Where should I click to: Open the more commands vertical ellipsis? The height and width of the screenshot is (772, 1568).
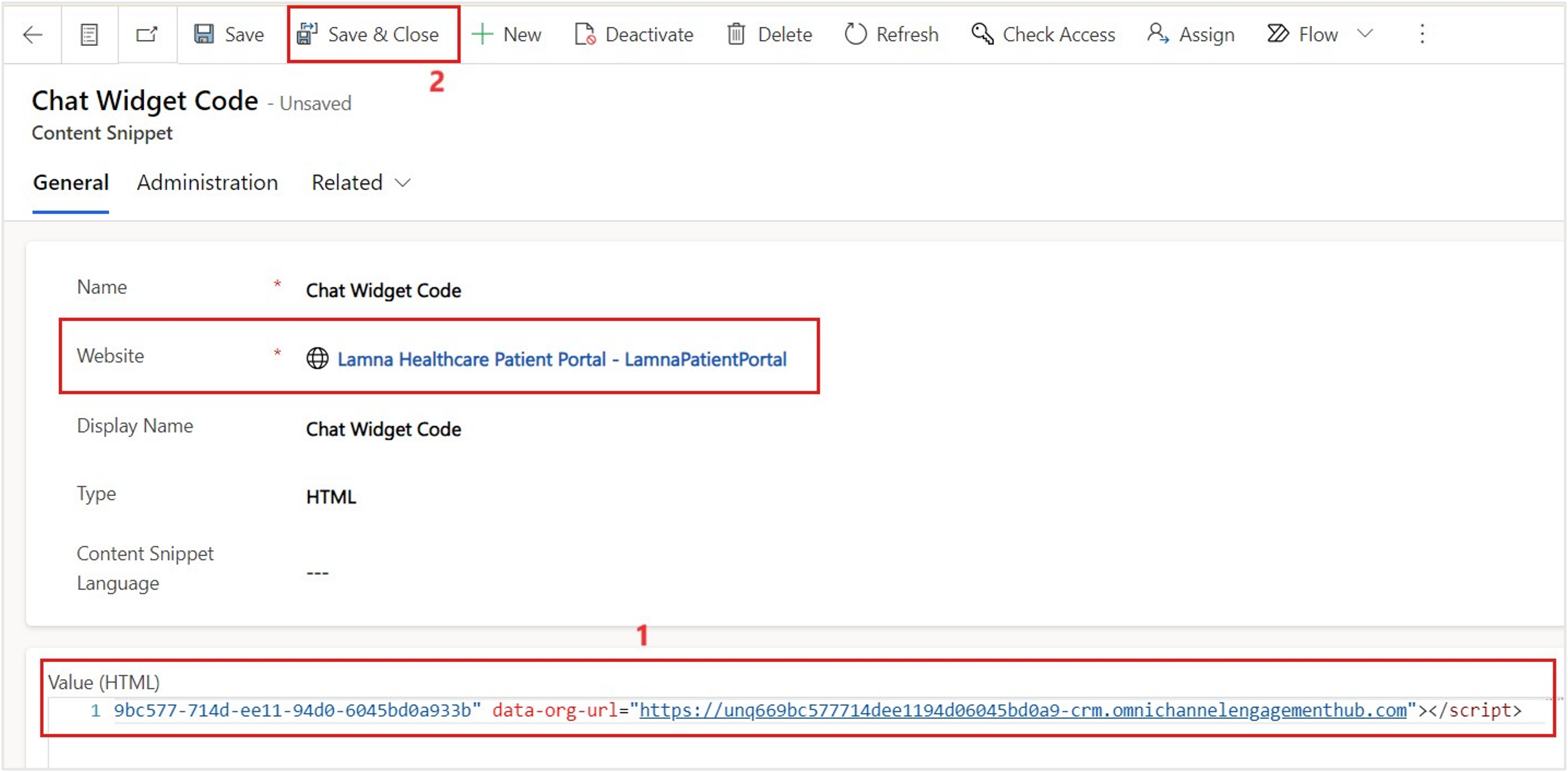1422,34
